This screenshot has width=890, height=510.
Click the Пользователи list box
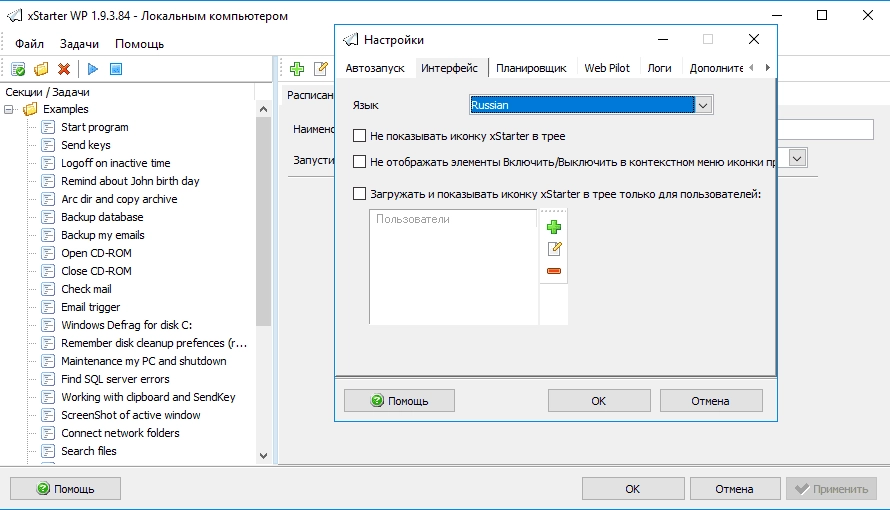pos(453,267)
